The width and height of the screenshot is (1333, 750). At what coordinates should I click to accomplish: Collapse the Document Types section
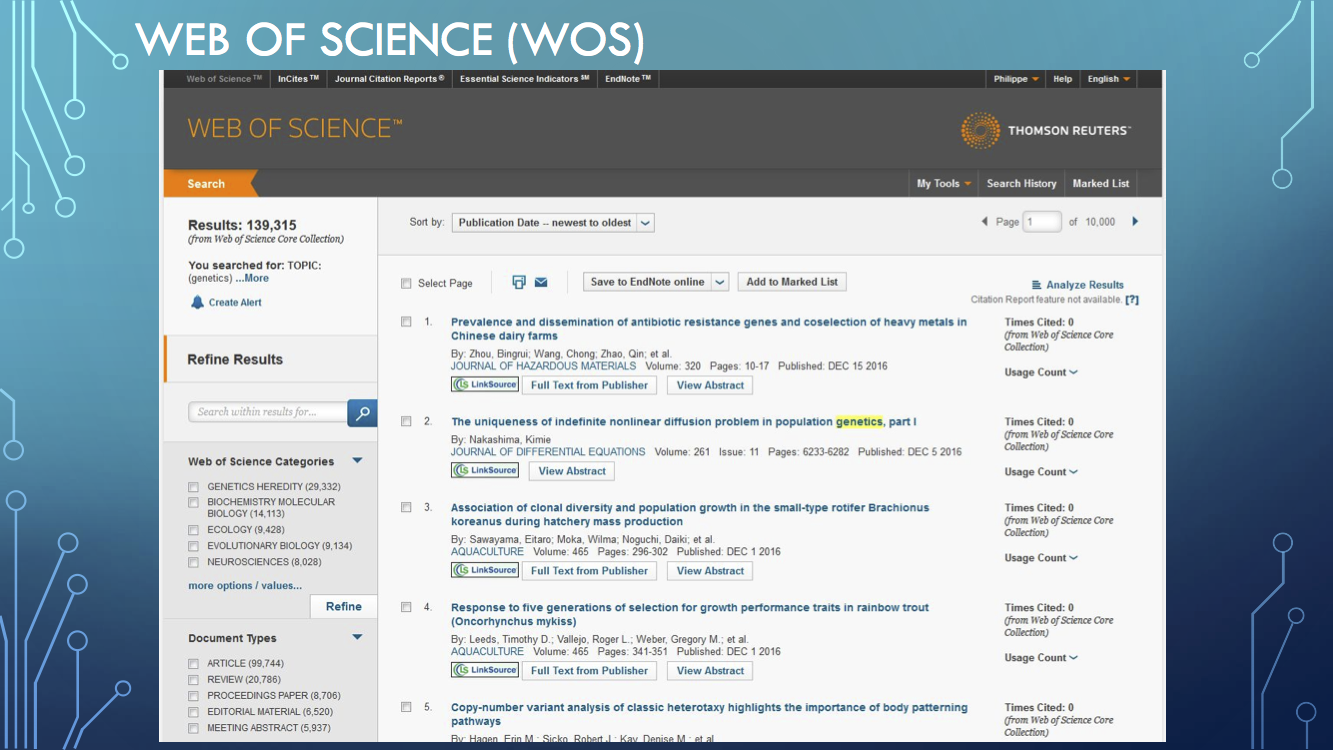tap(357, 637)
